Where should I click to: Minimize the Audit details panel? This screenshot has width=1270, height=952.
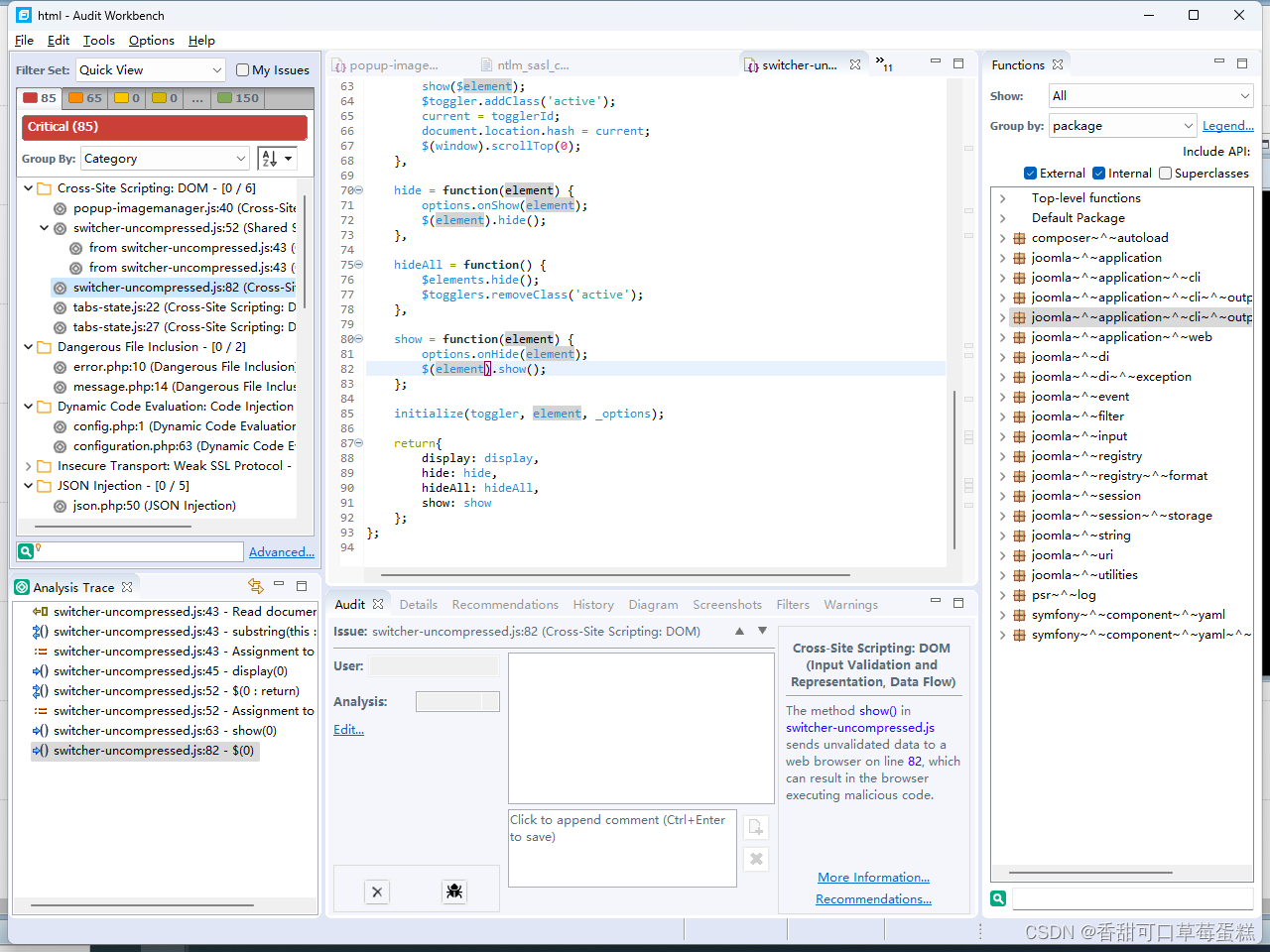pyautogui.click(x=935, y=602)
